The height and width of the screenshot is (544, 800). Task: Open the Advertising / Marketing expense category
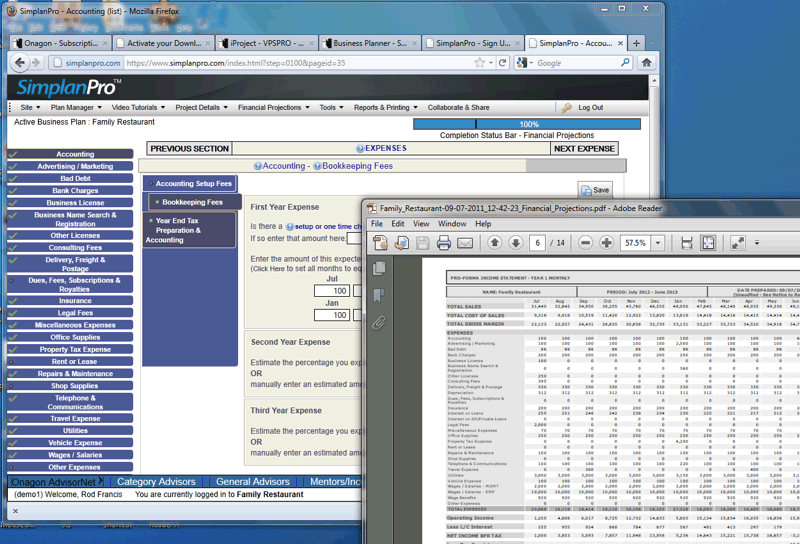(70, 166)
